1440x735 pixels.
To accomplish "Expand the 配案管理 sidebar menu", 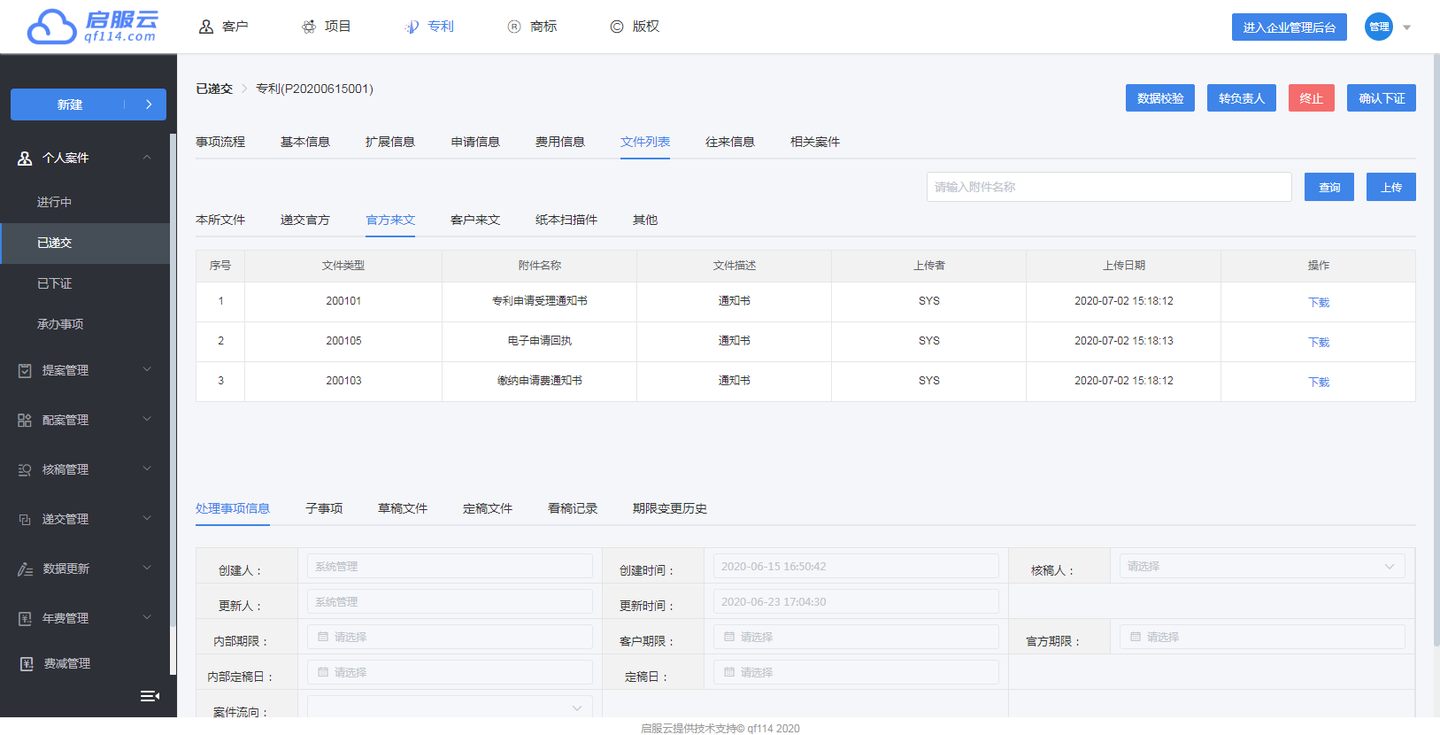I will (x=147, y=420).
